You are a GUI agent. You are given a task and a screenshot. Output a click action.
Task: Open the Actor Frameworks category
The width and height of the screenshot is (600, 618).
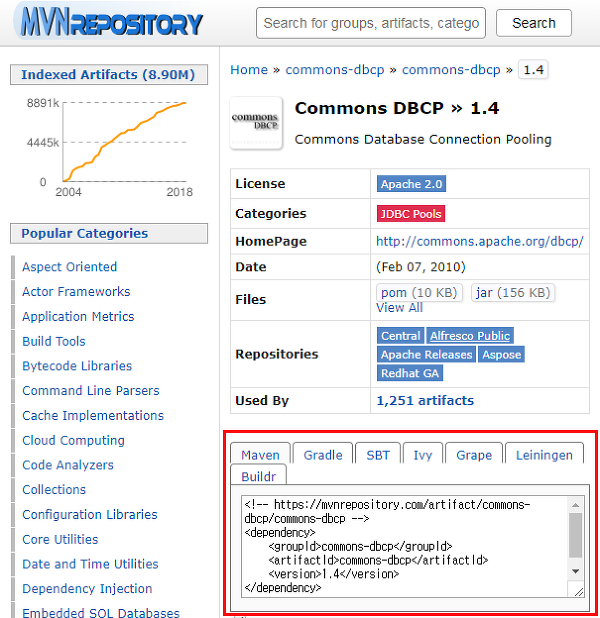76,292
